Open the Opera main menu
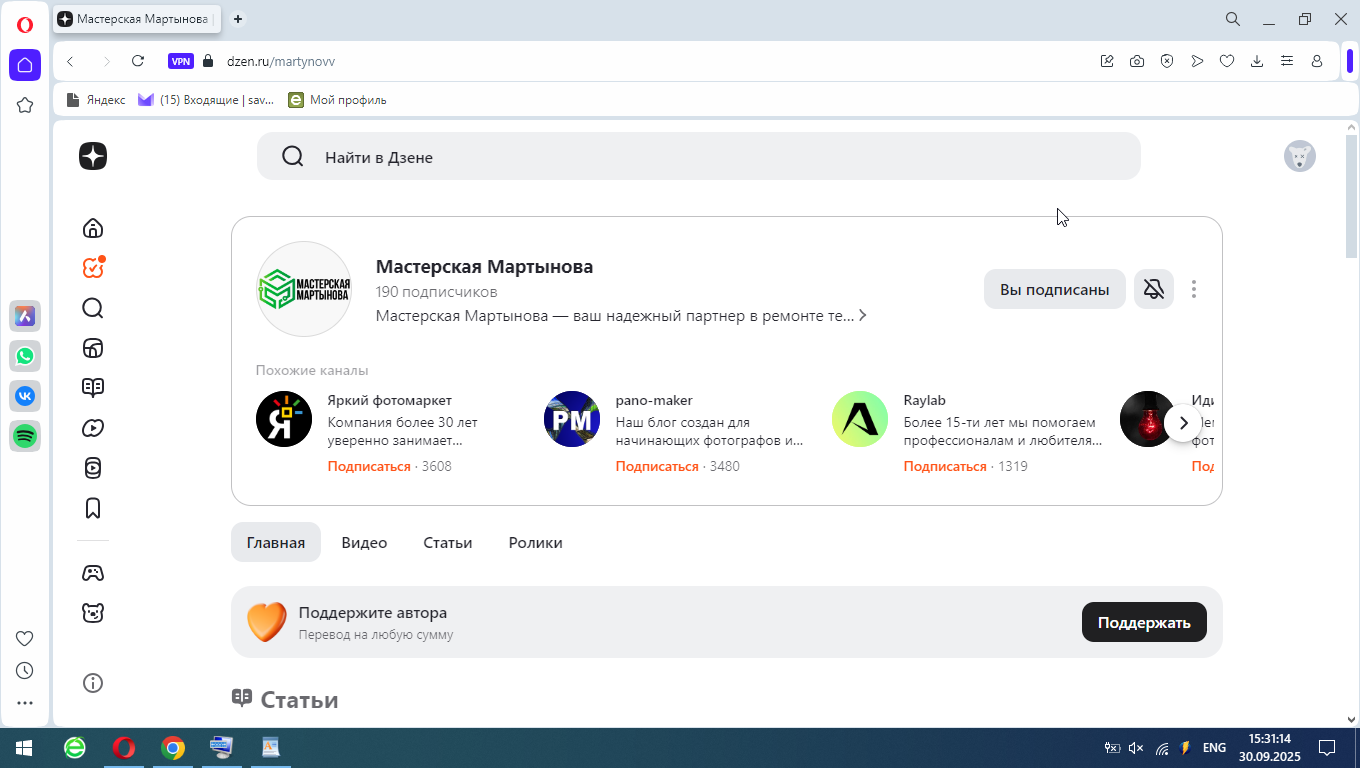This screenshot has height=768, width=1360. coord(25,25)
